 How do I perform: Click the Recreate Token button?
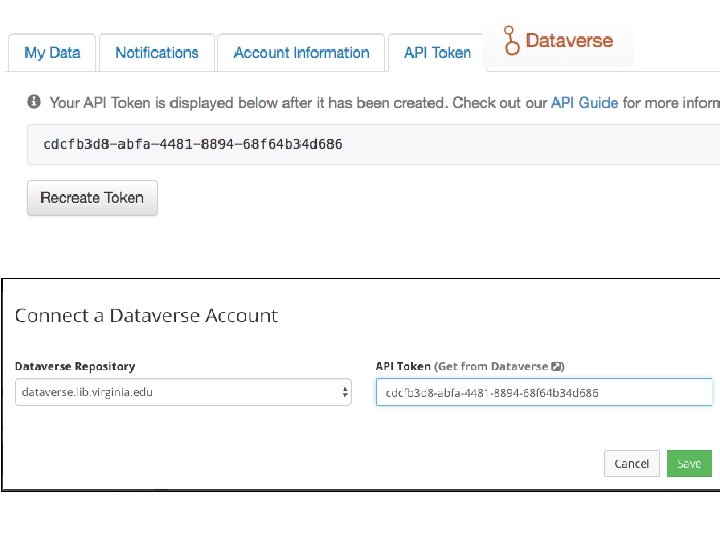point(92,198)
